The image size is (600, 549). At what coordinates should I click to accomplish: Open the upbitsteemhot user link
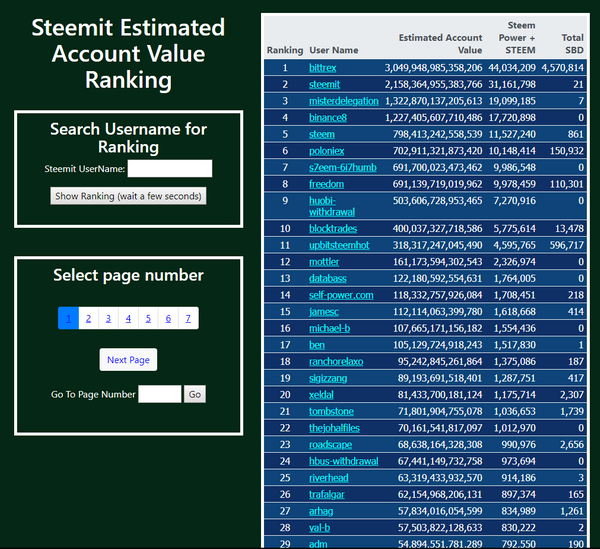[339, 245]
